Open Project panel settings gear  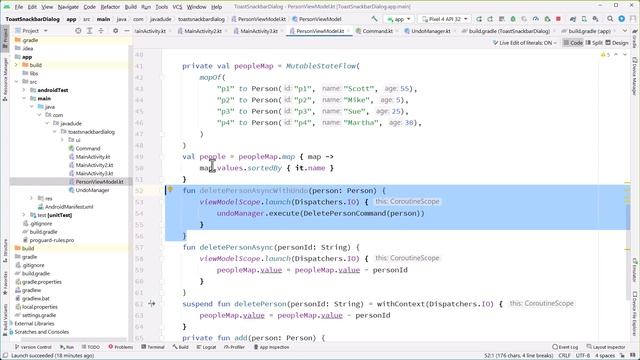point(116,31)
